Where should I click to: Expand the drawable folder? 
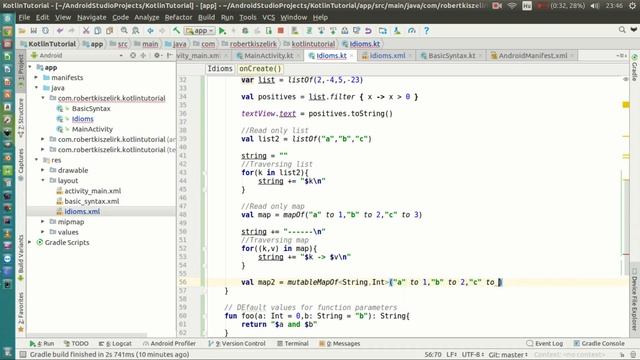tap(43, 170)
